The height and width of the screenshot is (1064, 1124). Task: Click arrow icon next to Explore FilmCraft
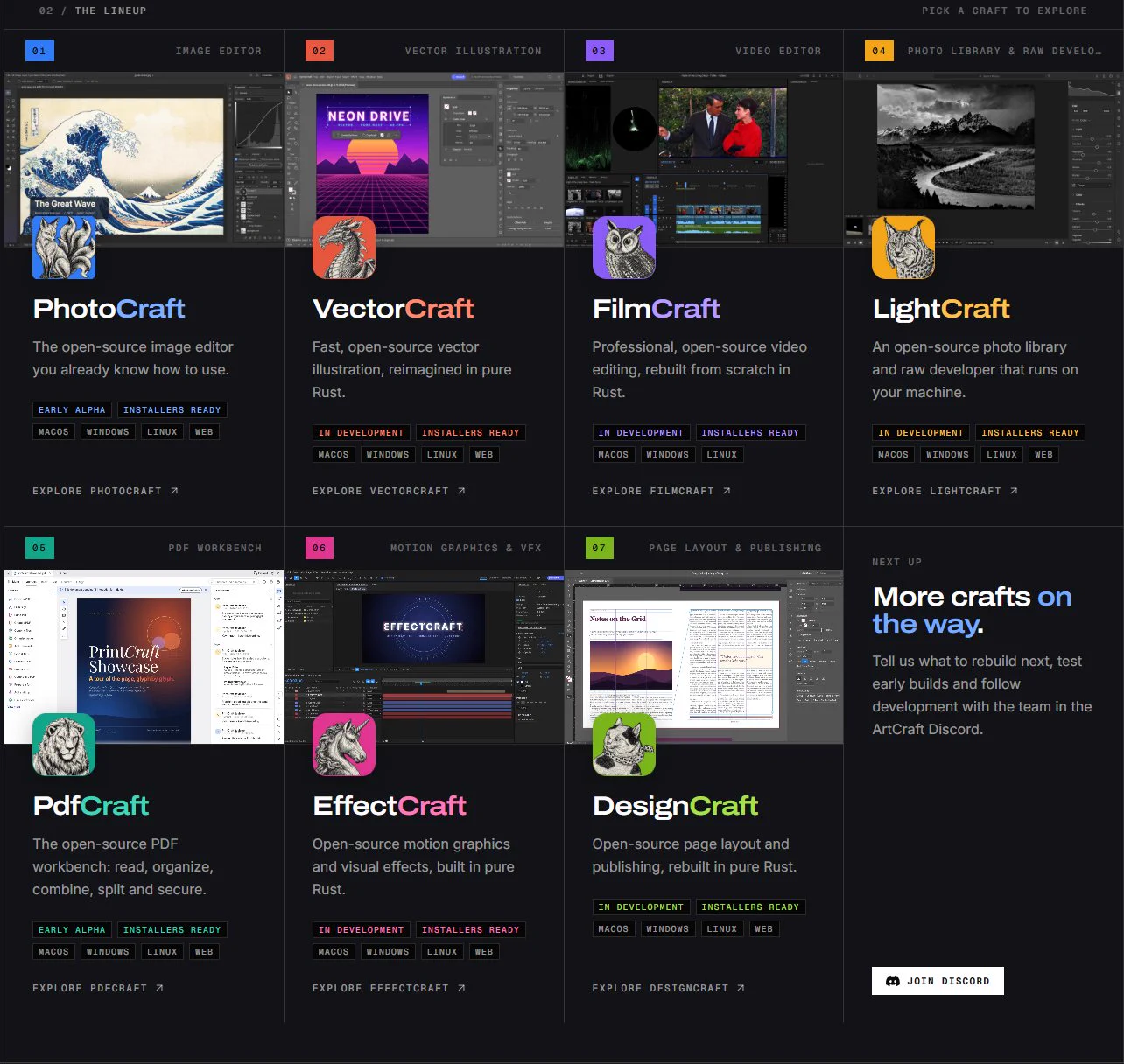[727, 491]
